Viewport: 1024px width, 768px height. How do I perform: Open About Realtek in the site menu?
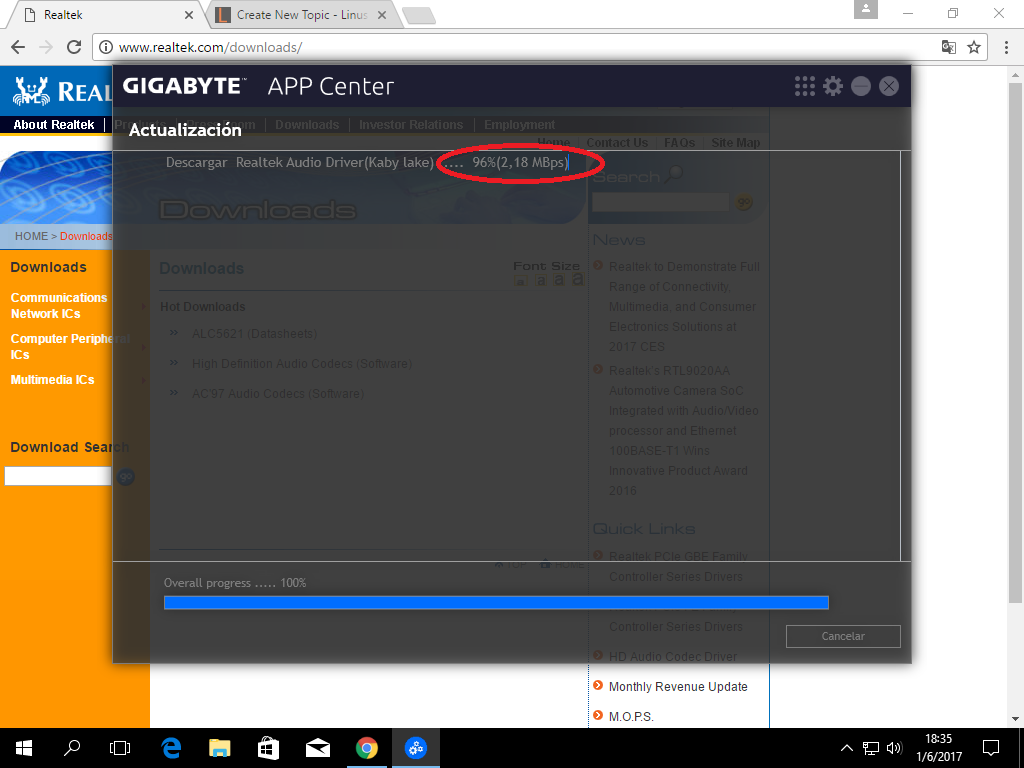point(54,125)
